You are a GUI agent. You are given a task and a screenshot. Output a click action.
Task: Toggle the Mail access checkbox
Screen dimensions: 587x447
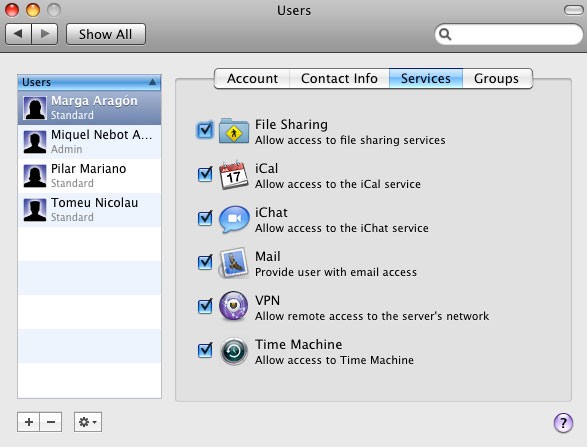[x=205, y=262]
